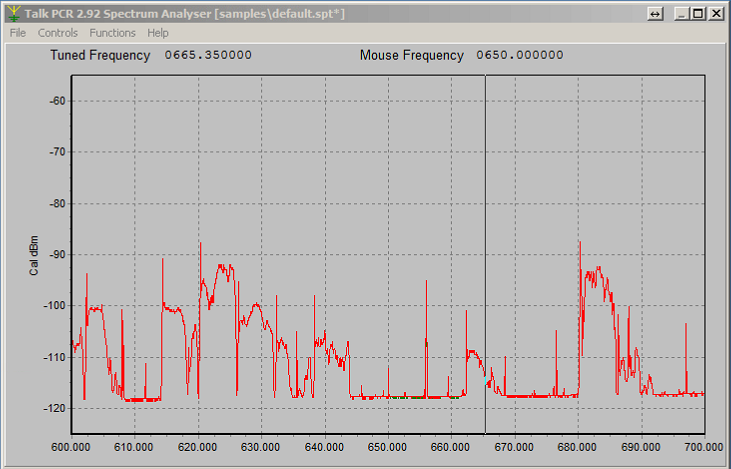Click the Tuned Frequency value 0665.350000
The image size is (731, 469).
tap(208, 55)
